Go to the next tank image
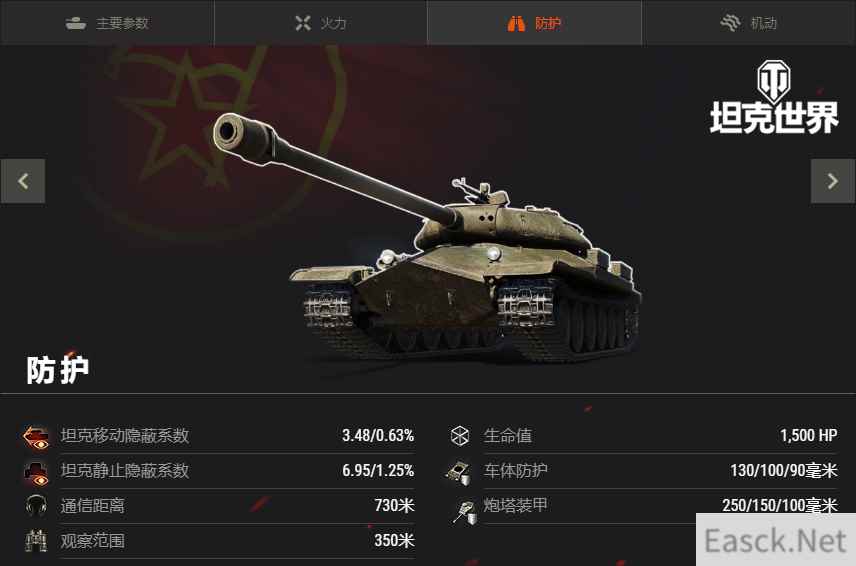Screen dimensions: 856x566 tap(833, 181)
